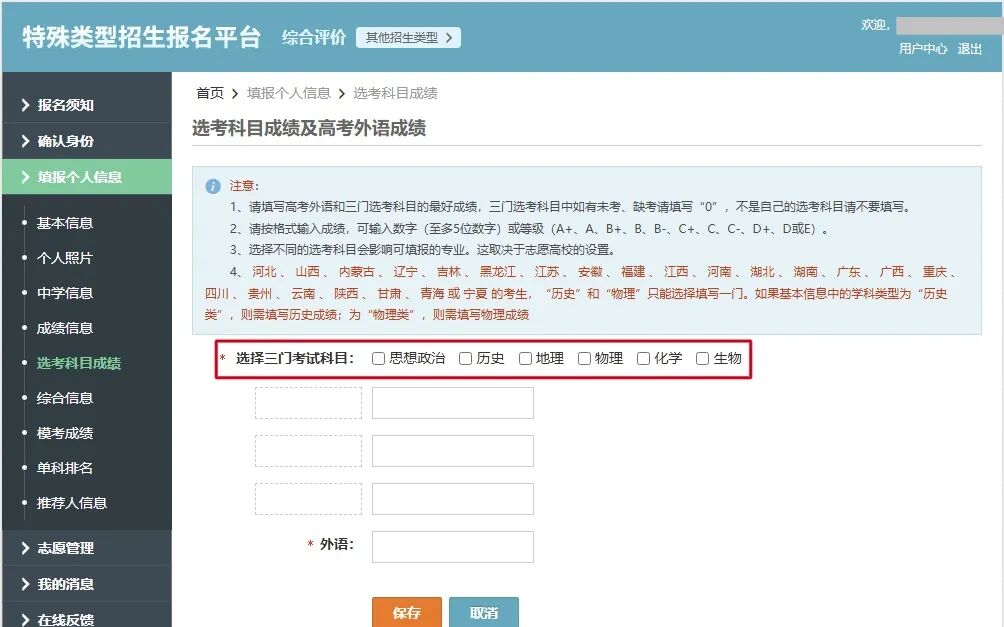Screen dimensions: 1004x627
Task: Open 模考成绩 in the sidebar
Action: click(x=65, y=433)
